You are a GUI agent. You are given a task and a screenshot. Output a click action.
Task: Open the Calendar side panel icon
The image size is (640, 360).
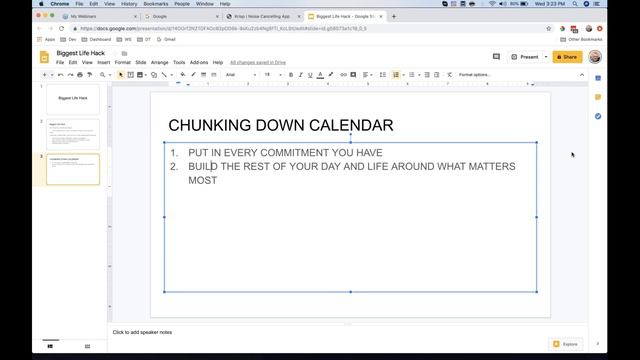pos(598,78)
